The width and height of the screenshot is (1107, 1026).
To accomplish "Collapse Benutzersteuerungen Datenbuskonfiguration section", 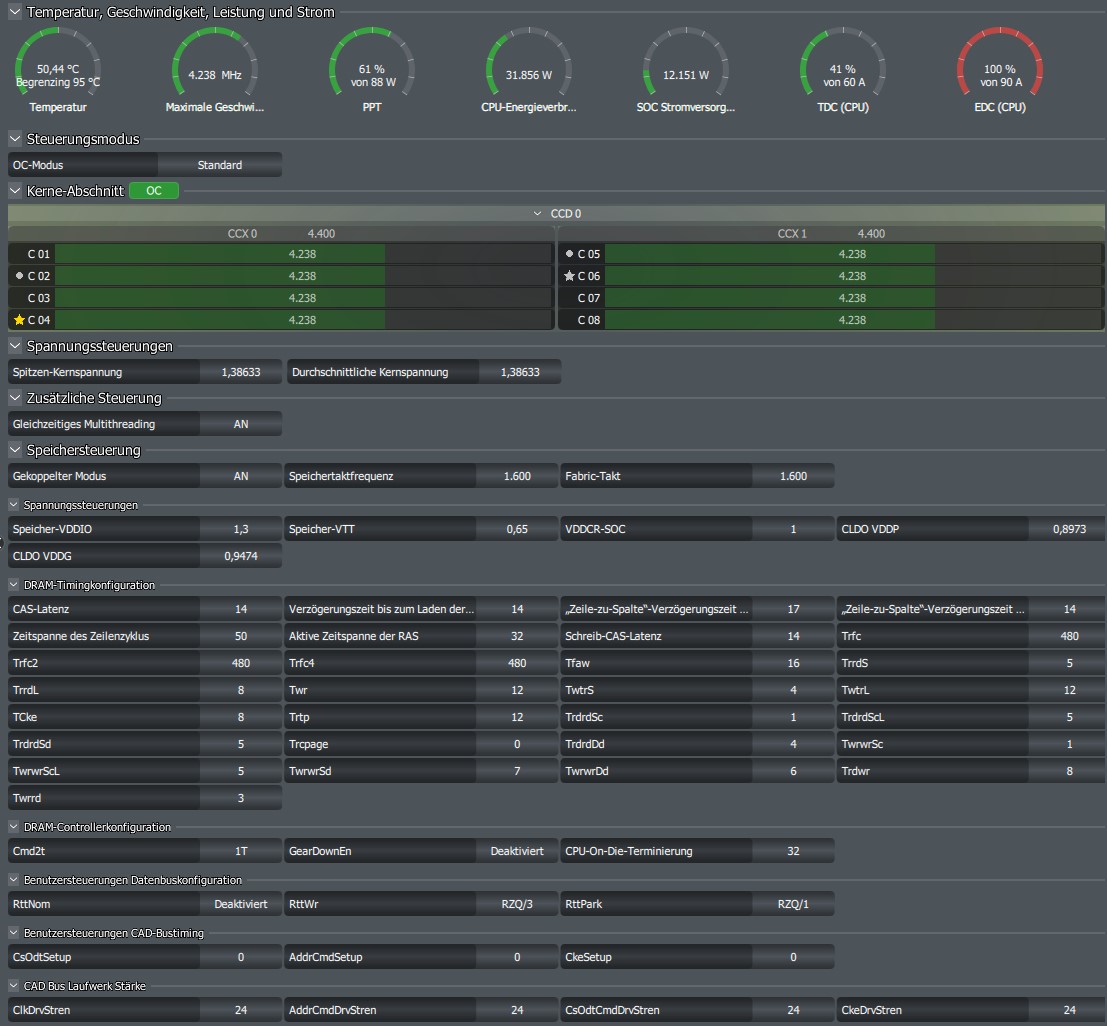I will 13,879.
